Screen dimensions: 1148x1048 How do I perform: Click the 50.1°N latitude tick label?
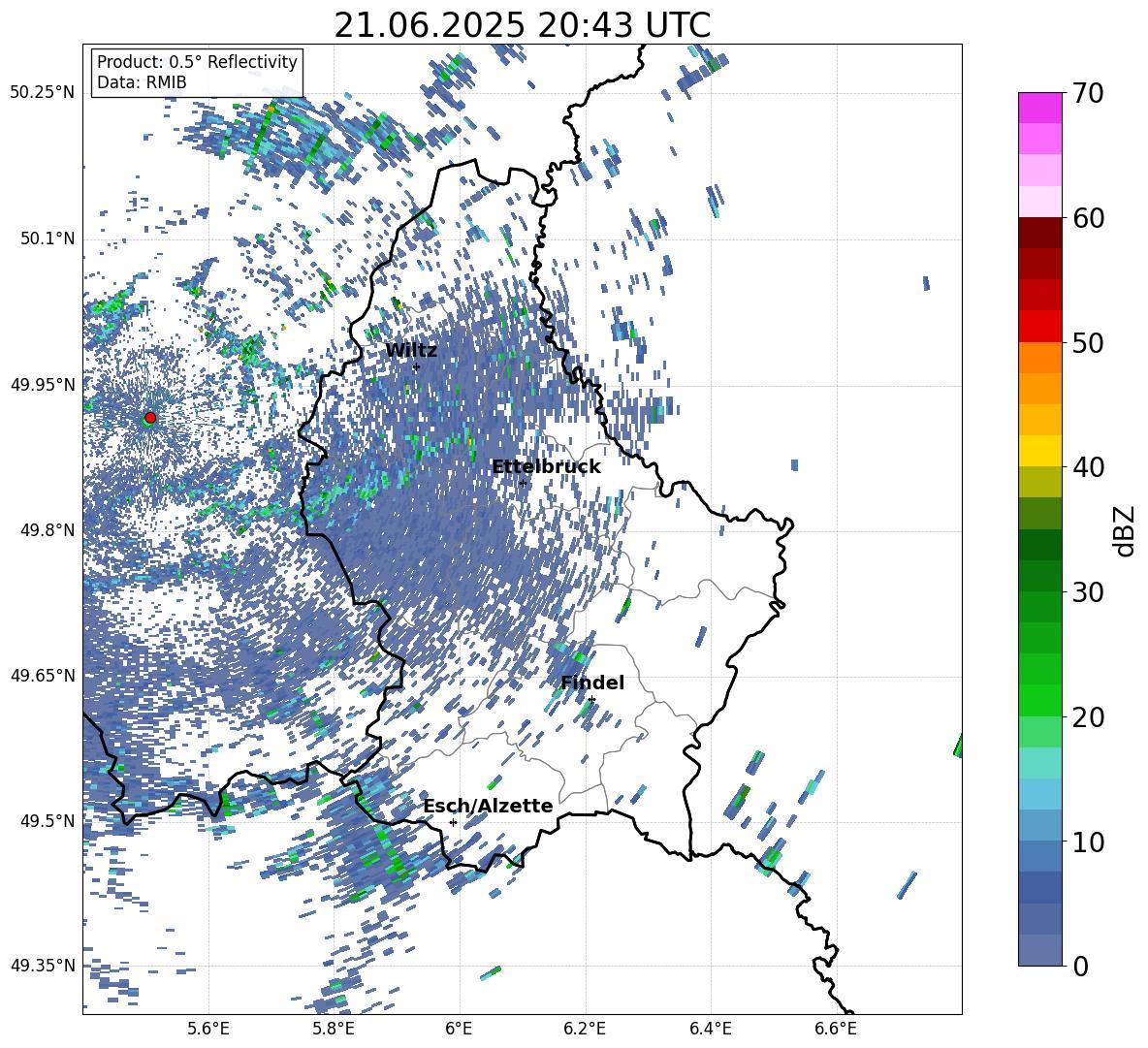coord(48,239)
